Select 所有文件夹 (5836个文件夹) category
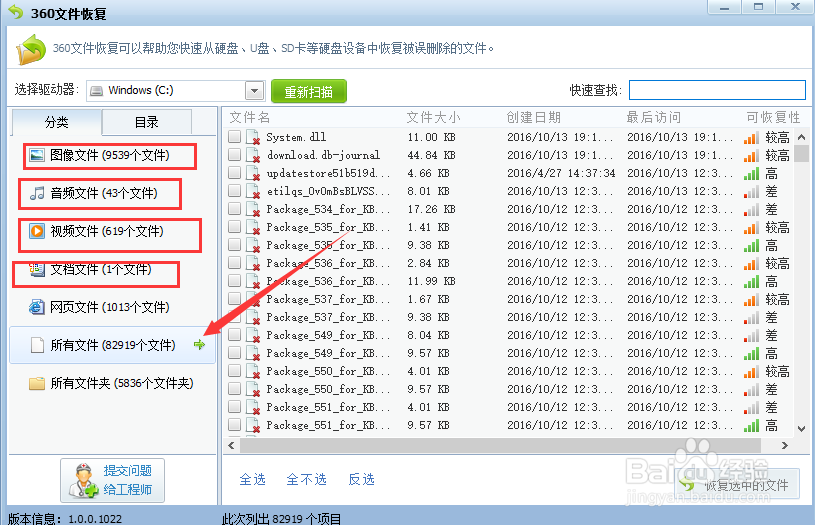This screenshot has height=525, width=815. (111, 384)
